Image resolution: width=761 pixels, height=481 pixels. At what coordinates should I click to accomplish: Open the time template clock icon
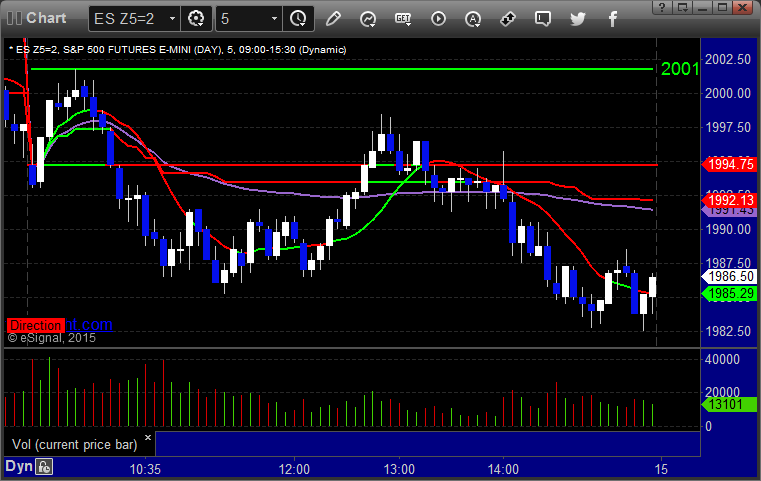[298, 18]
